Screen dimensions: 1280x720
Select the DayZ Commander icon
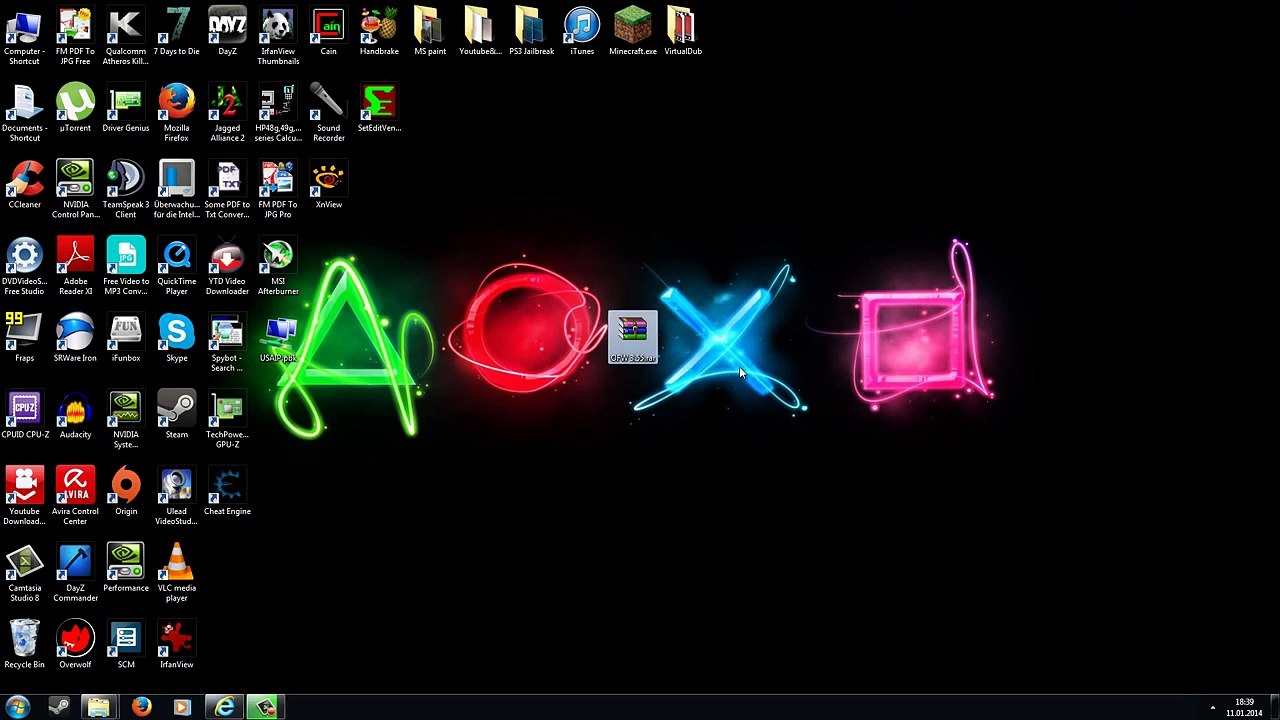tap(75, 573)
